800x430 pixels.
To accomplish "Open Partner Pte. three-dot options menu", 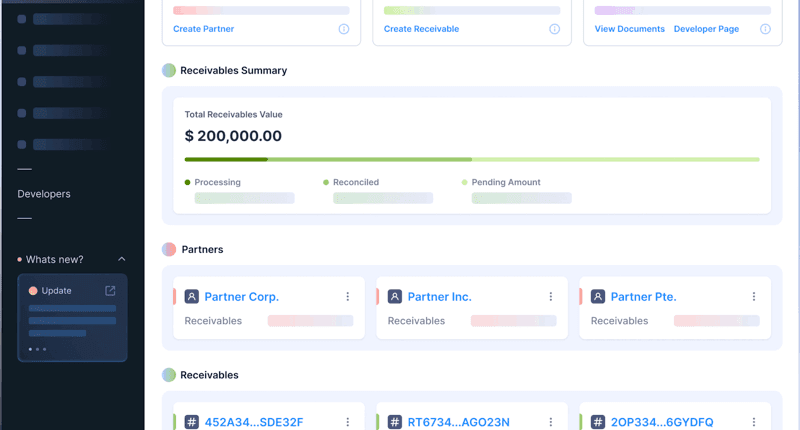I will click(x=754, y=297).
